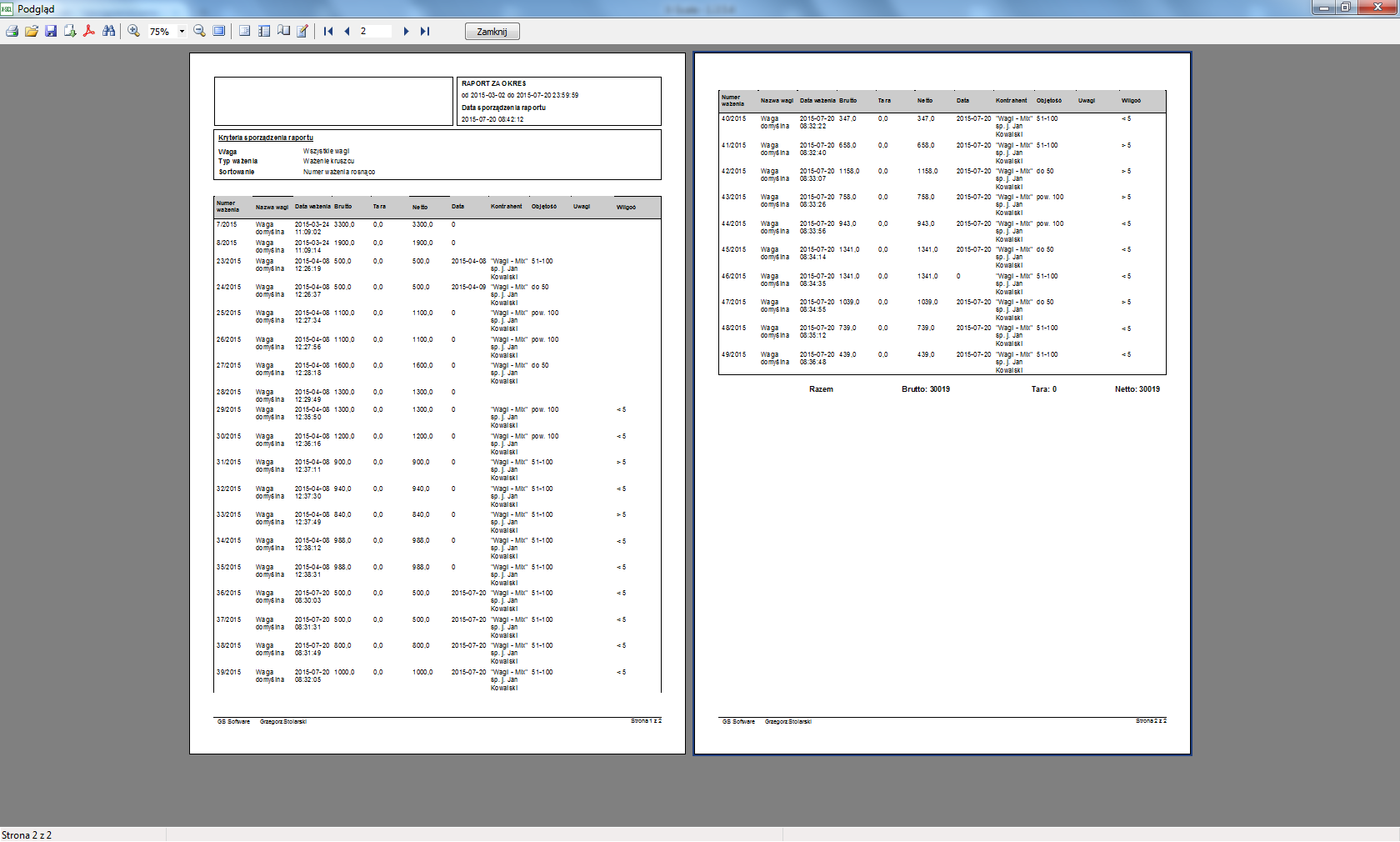Zoom in with the magnifier plus
Viewport: 1400px width, 842px height.
133,31
